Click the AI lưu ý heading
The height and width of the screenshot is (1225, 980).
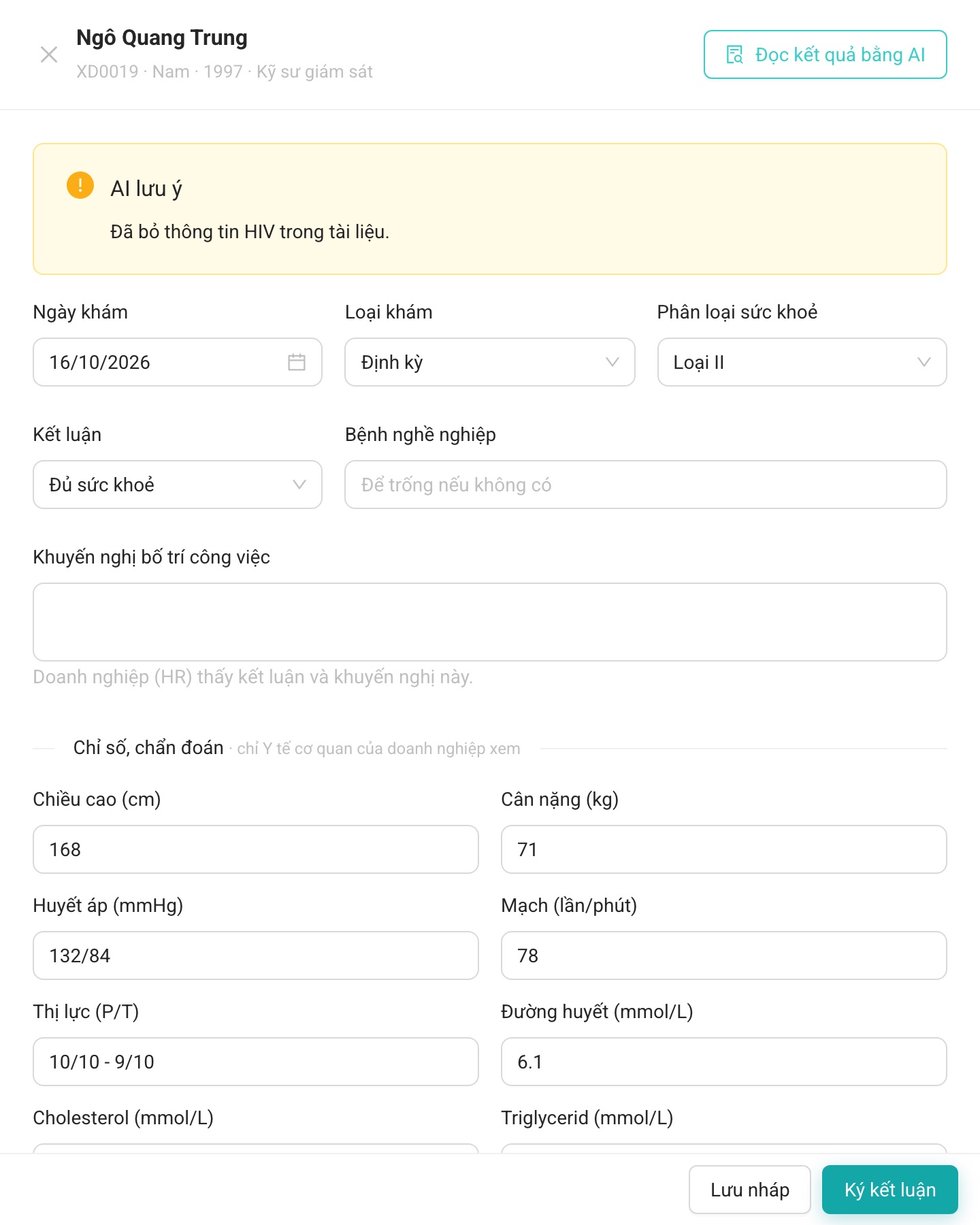pos(146,189)
